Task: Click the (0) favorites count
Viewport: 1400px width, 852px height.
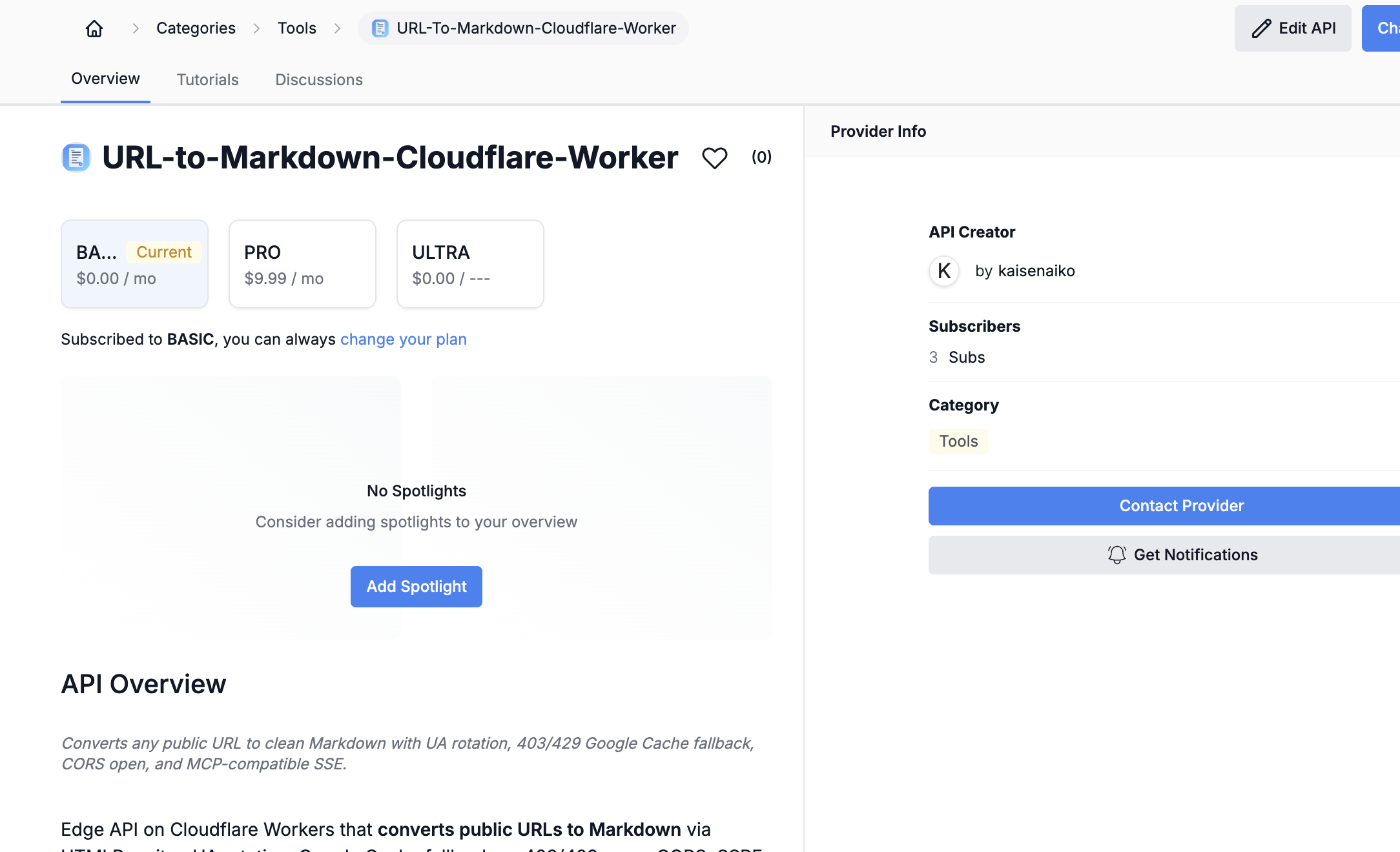Action: pos(762,157)
